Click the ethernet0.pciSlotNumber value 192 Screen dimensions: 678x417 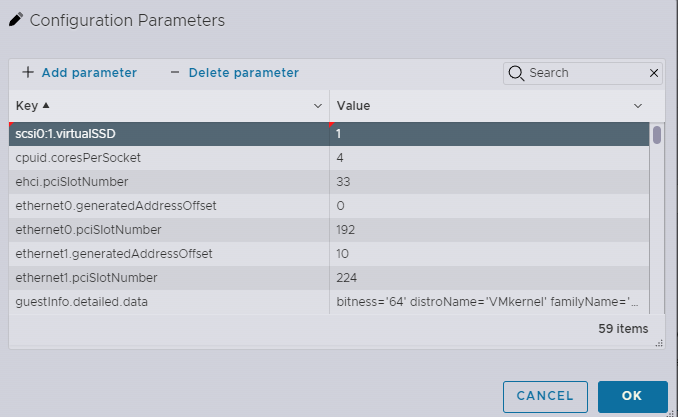(x=347, y=229)
